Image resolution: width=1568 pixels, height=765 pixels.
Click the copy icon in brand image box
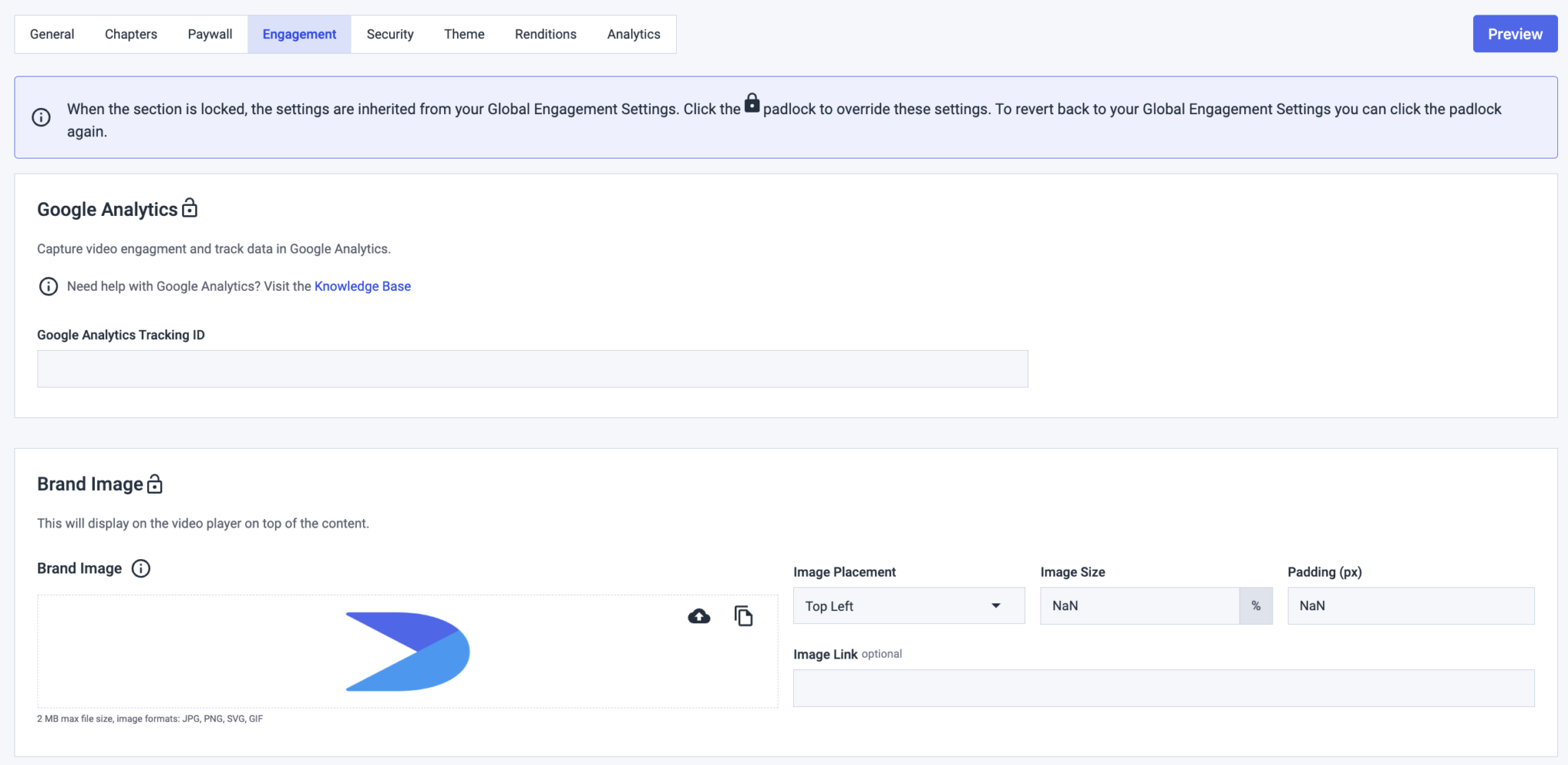coord(743,616)
